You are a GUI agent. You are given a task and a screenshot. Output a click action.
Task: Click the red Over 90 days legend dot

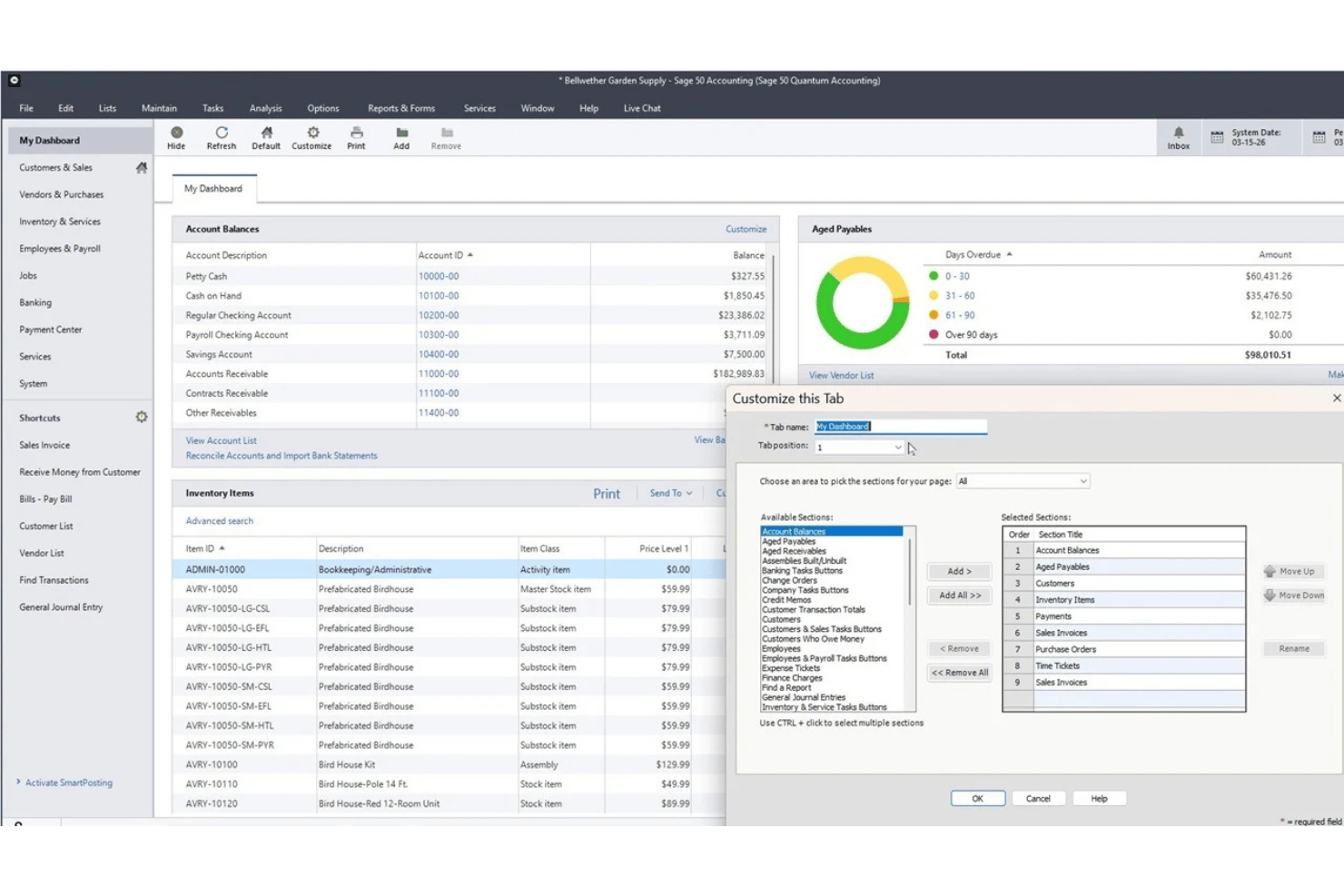(933, 335)
